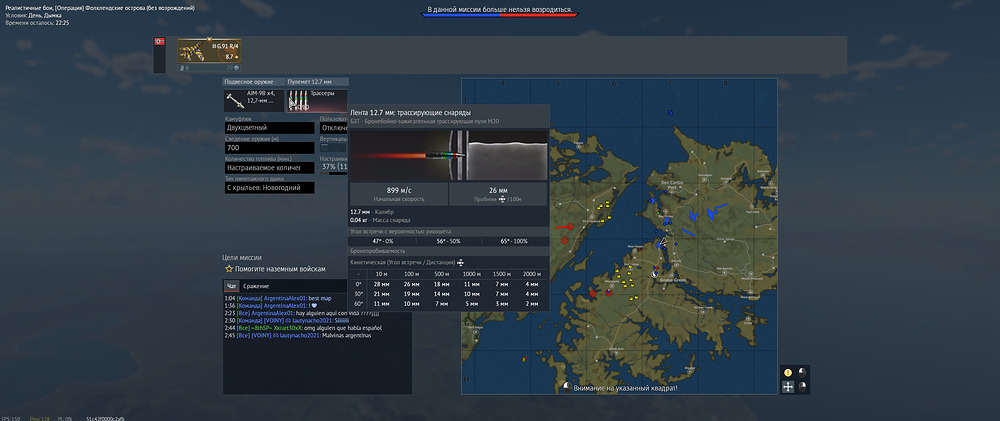Click the 56° - 50% ricochet value
Image resolution: width=1000 pixels, height=421 pixels.
tap(449, 241)
